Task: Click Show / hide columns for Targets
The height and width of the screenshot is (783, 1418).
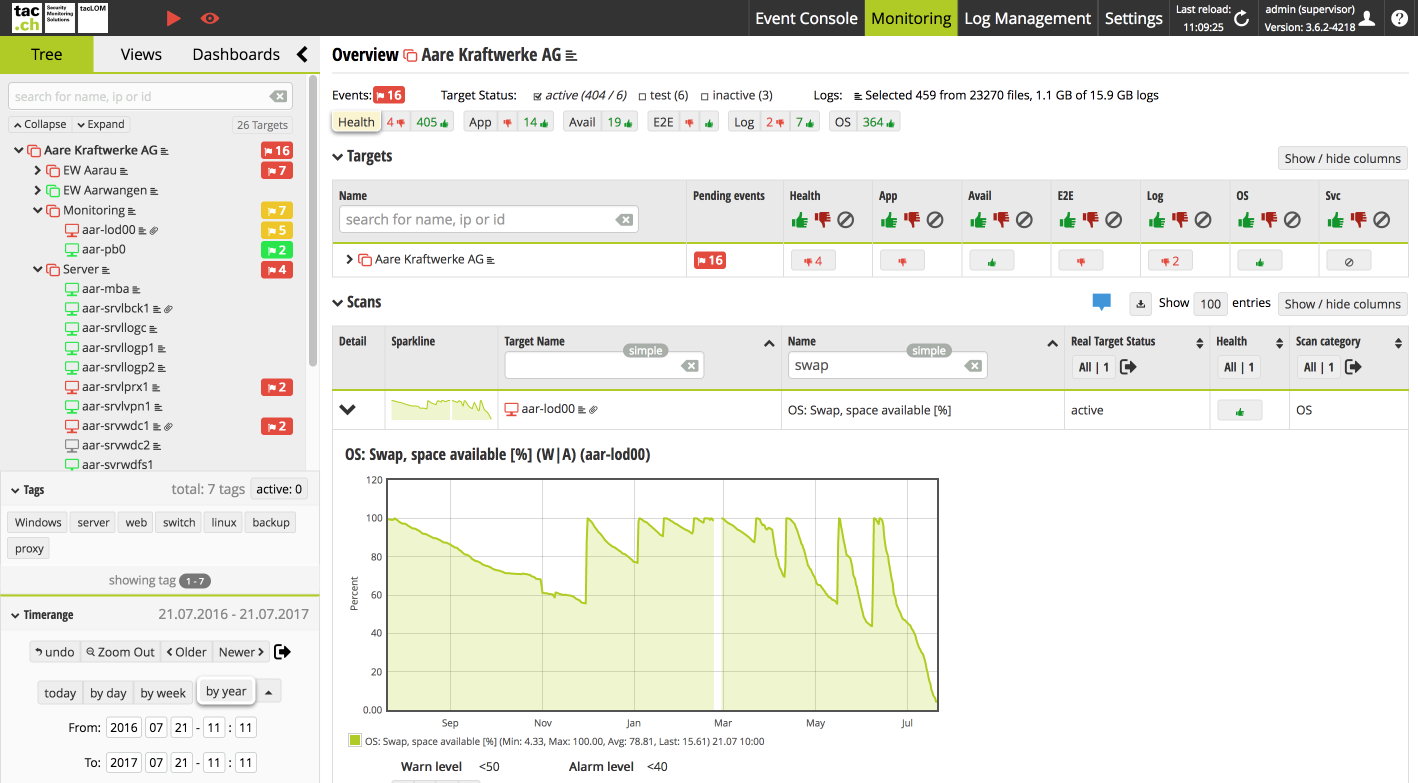Action: tap(1343, 158)
